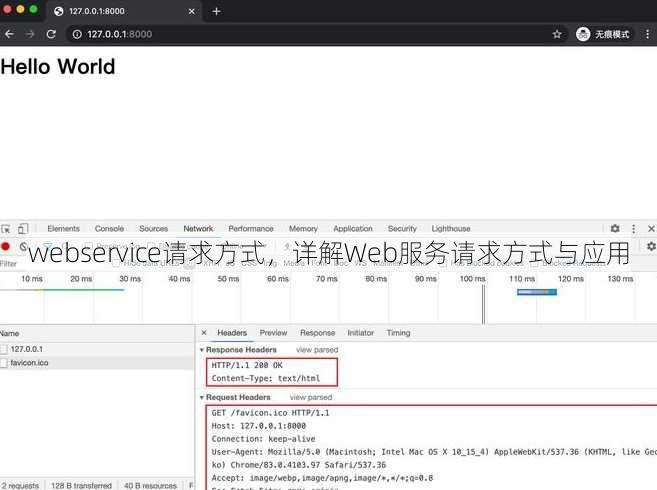This screenshot has height=490, width=657.
Task: Open the Lighthouse panel
Action: pos(451,229)
